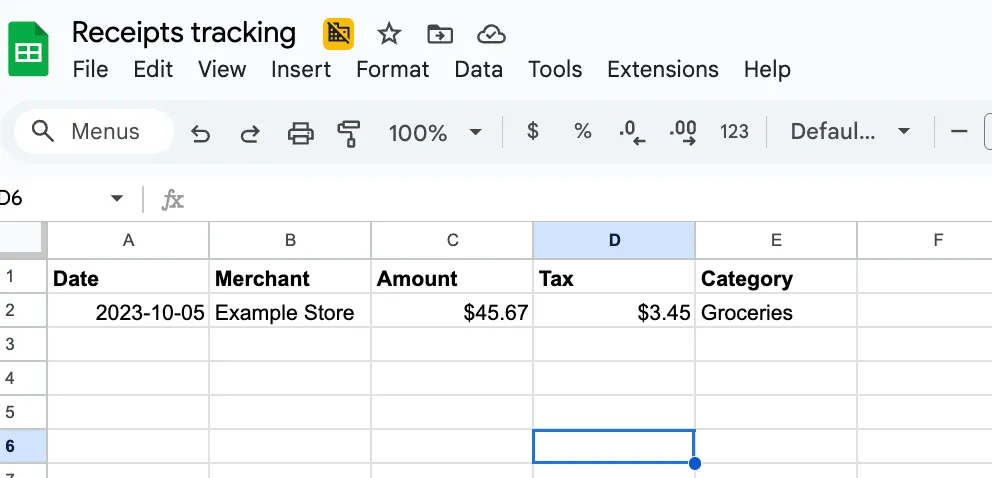
Task: Click the magnifier in Menus search
Action: pyautogui.click(x=42, y=132)
